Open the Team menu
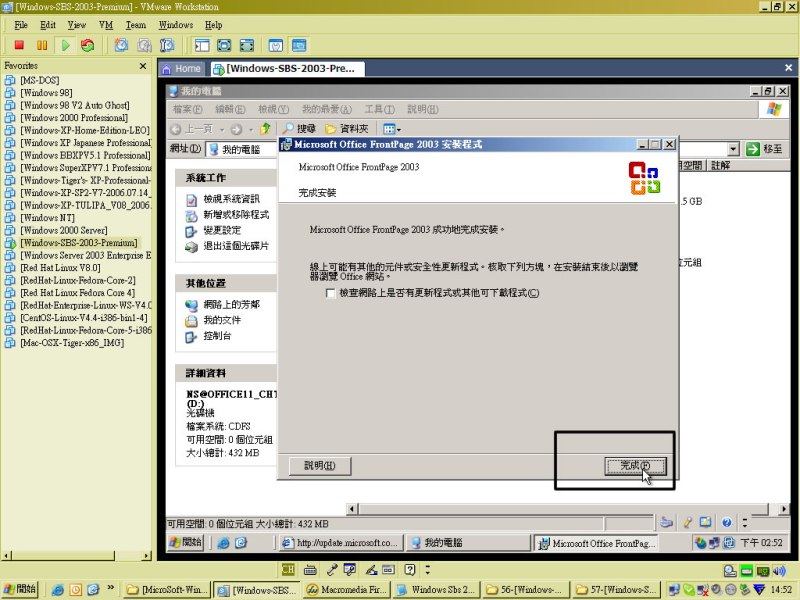Viewport: 800px width, 600px height. point(136,25)
